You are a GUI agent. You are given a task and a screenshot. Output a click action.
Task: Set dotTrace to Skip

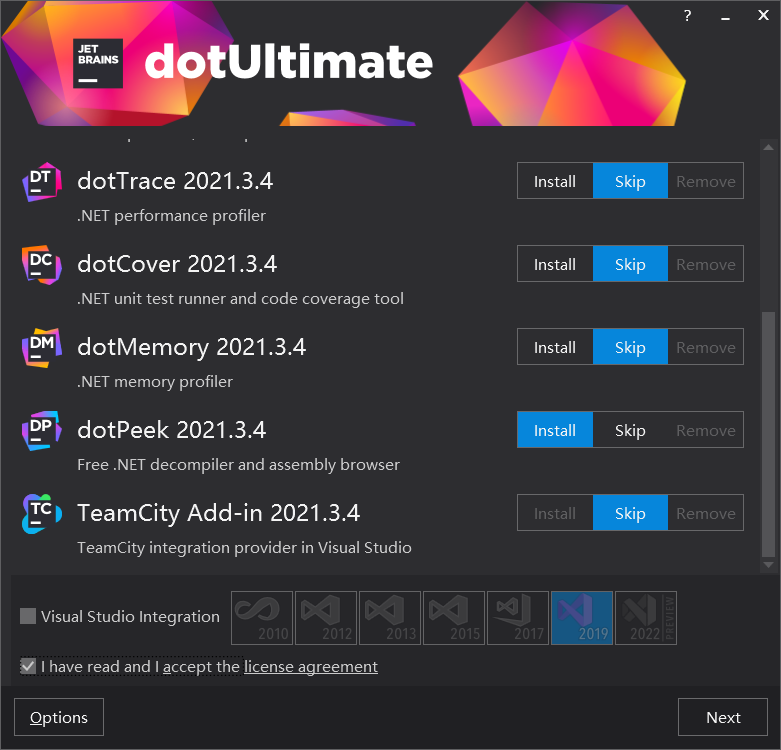point(630,181)
